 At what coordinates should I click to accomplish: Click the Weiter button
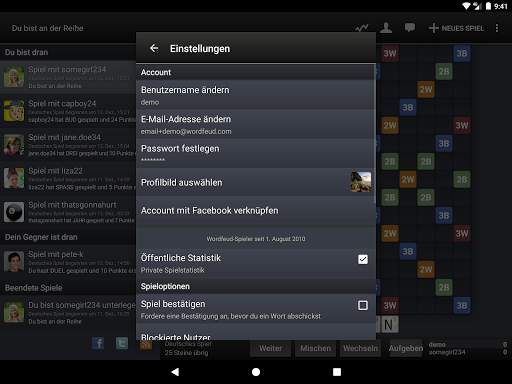(x=270, y=348)
